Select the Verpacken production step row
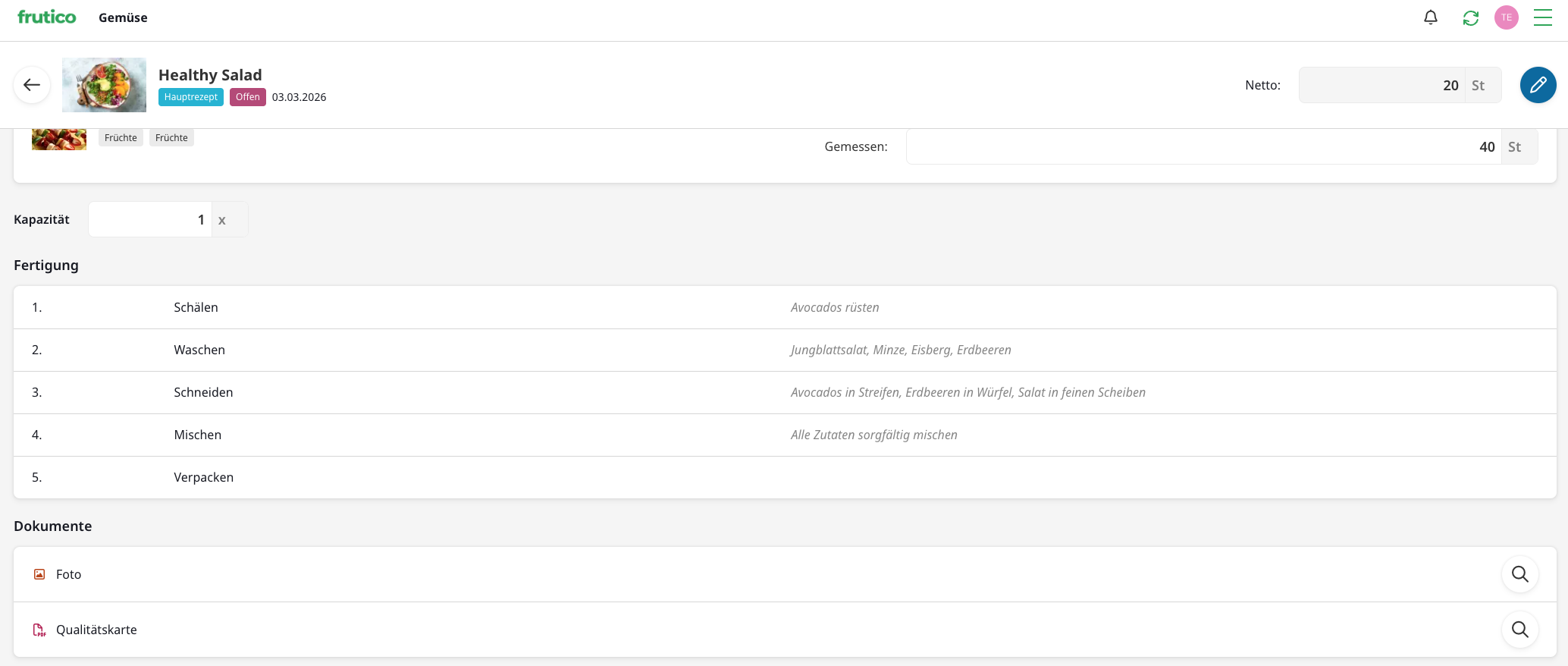Viewport: 1568px width, 666px height. click(x=785, y=477)
